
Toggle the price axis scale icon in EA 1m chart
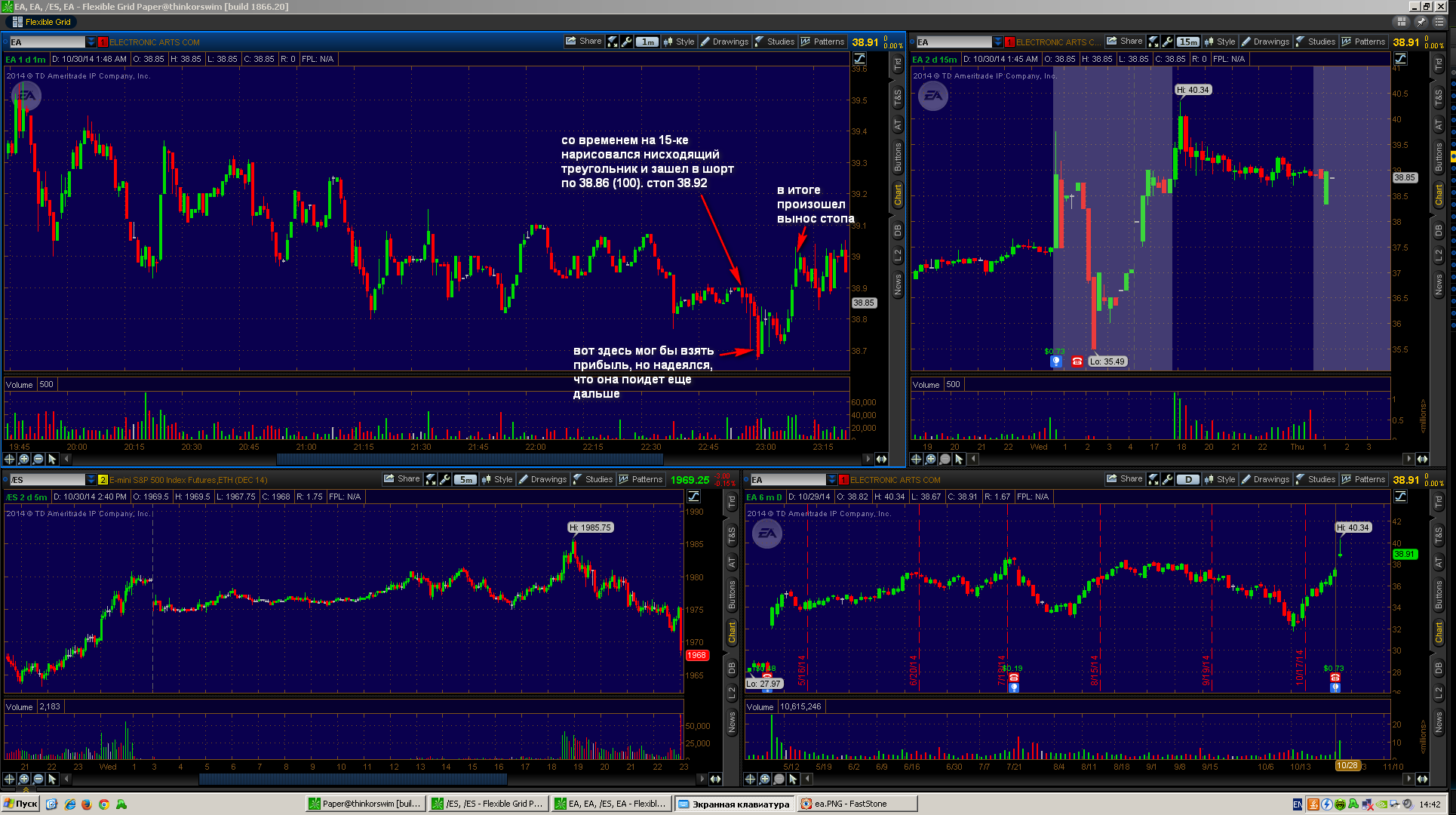click(x=859, y=59)
